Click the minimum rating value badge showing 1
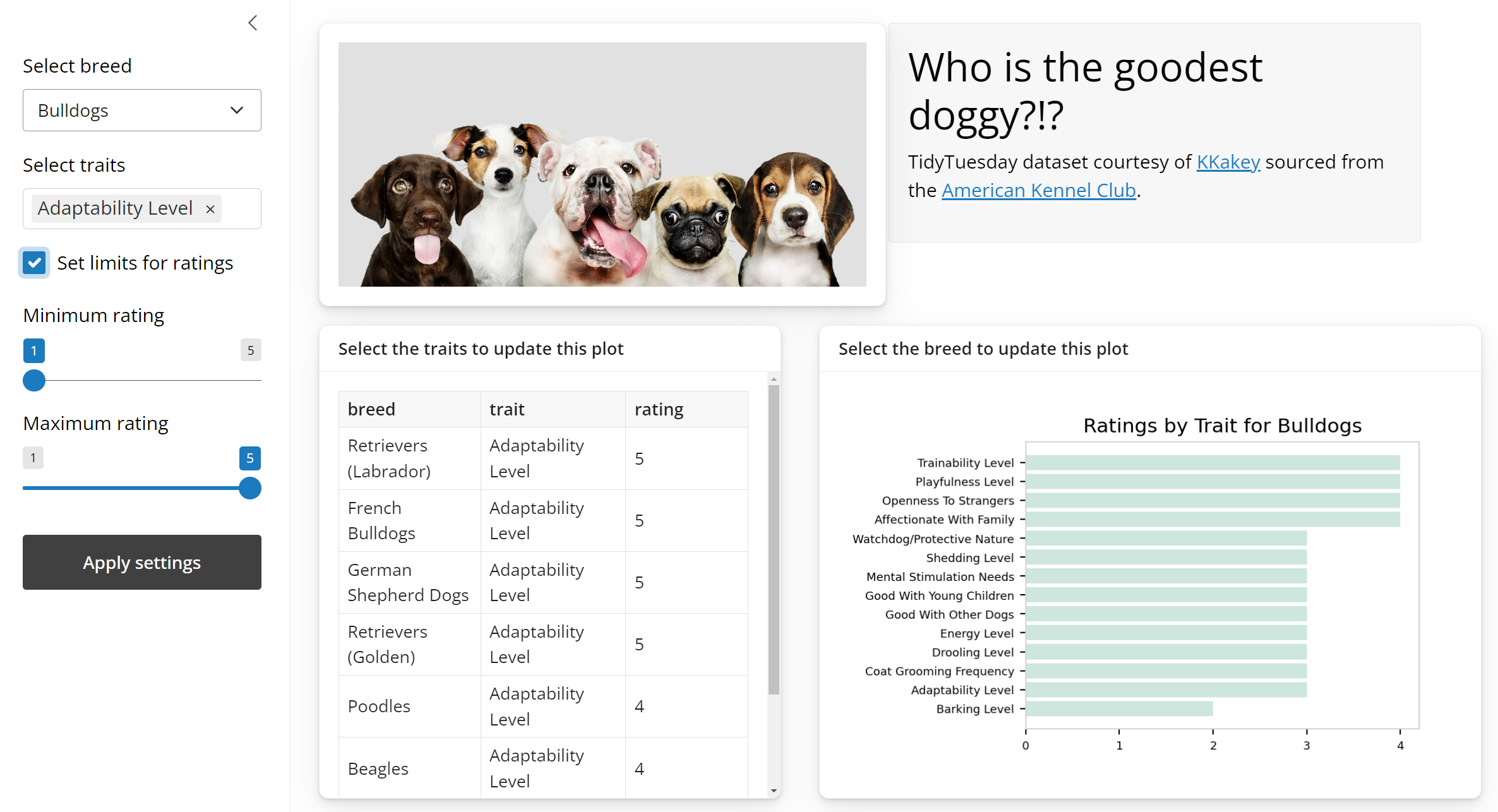Viewport: 1498px width, 812px height. click(34, 350)
